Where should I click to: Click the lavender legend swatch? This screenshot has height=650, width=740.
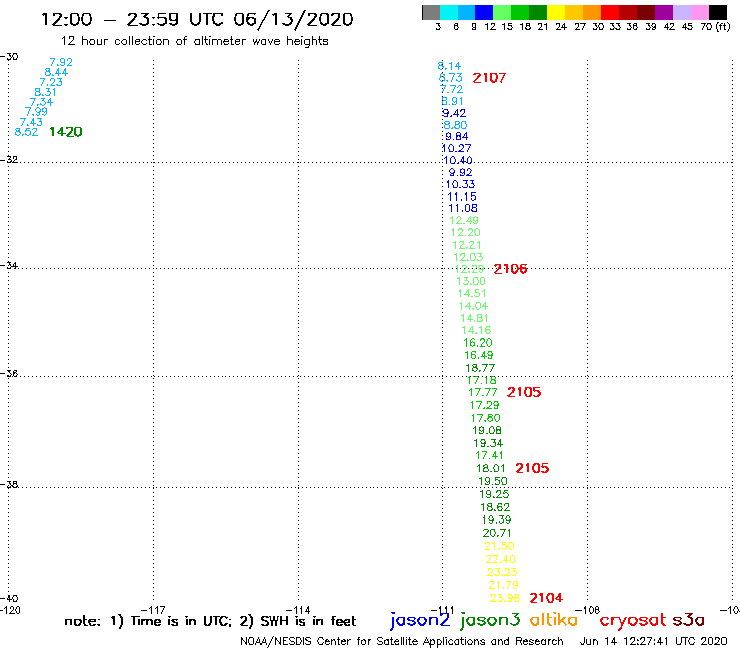(x=681, y=12)
